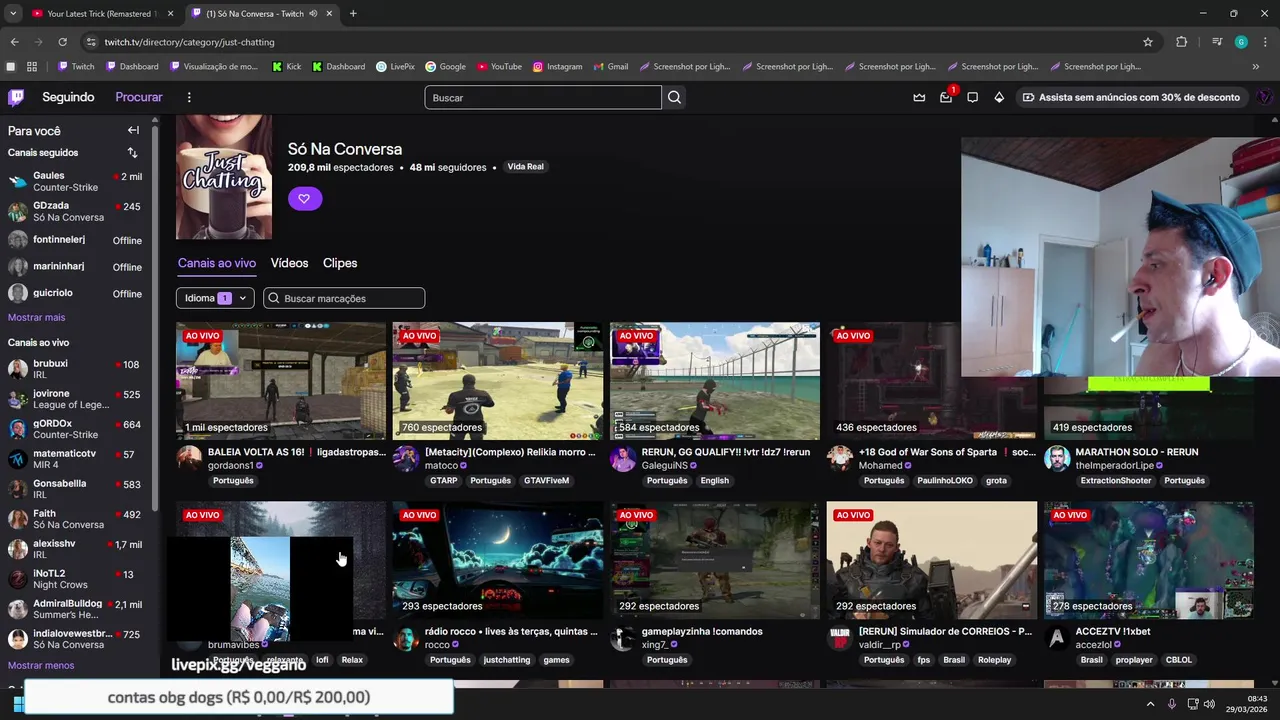Reload the page in browser
Viewport: 1280px width, 720px height.
coord(62,42)
